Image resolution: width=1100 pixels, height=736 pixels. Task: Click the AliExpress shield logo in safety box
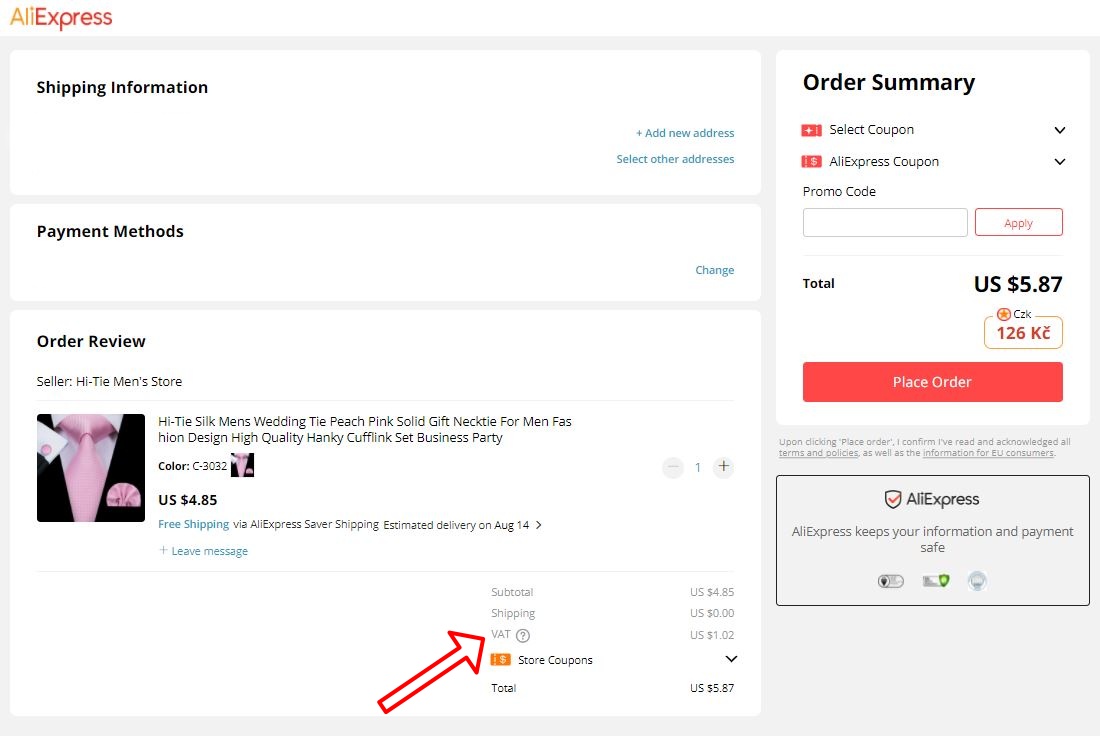(894, 499)
